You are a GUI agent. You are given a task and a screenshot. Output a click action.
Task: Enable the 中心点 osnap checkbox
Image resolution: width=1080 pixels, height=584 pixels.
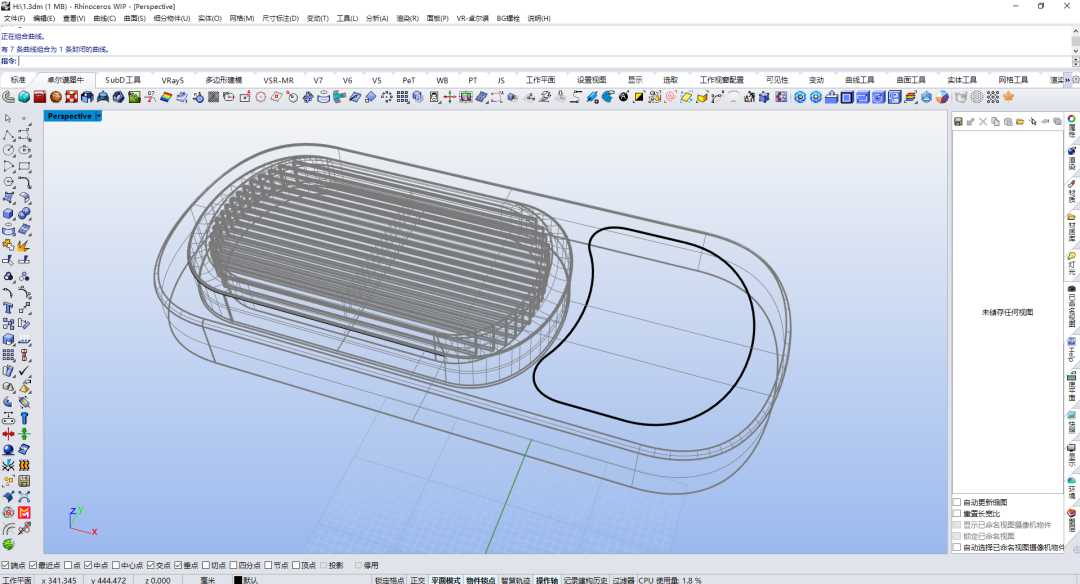pos(116,565)
